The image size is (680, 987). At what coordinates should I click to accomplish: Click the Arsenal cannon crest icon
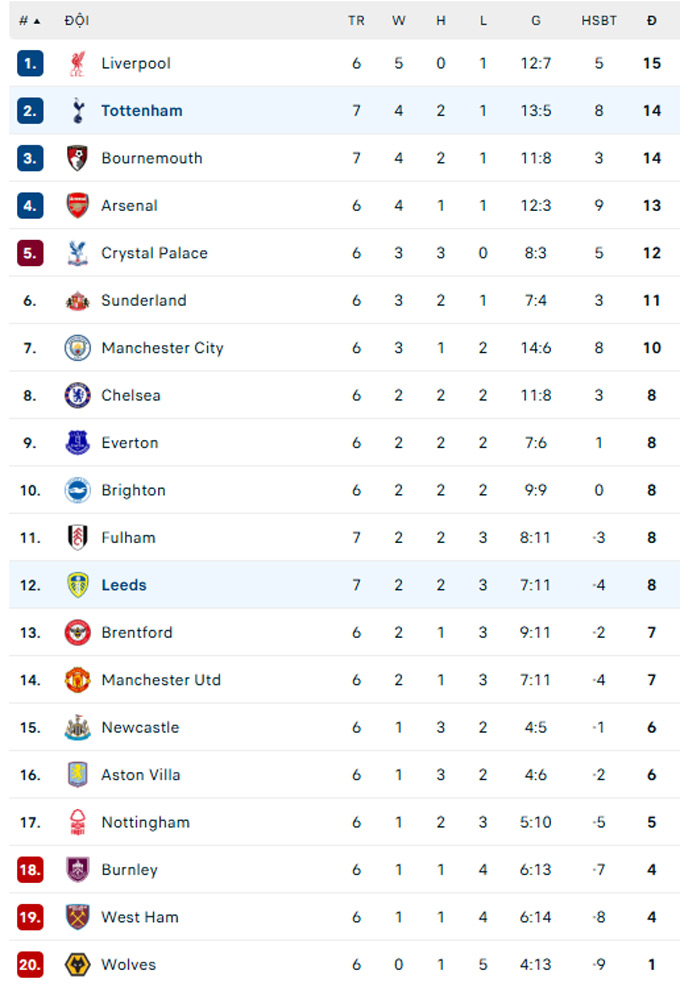tap(77, 206)
